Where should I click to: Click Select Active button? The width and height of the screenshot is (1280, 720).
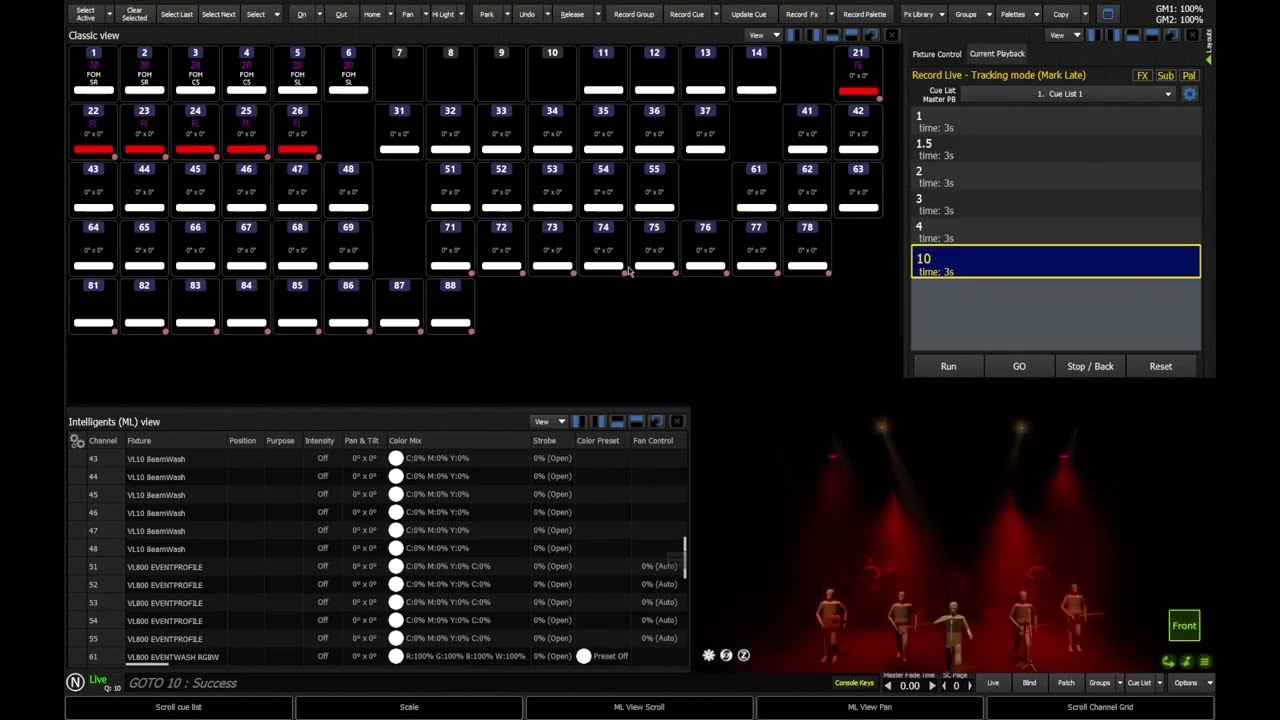[86, 14]
